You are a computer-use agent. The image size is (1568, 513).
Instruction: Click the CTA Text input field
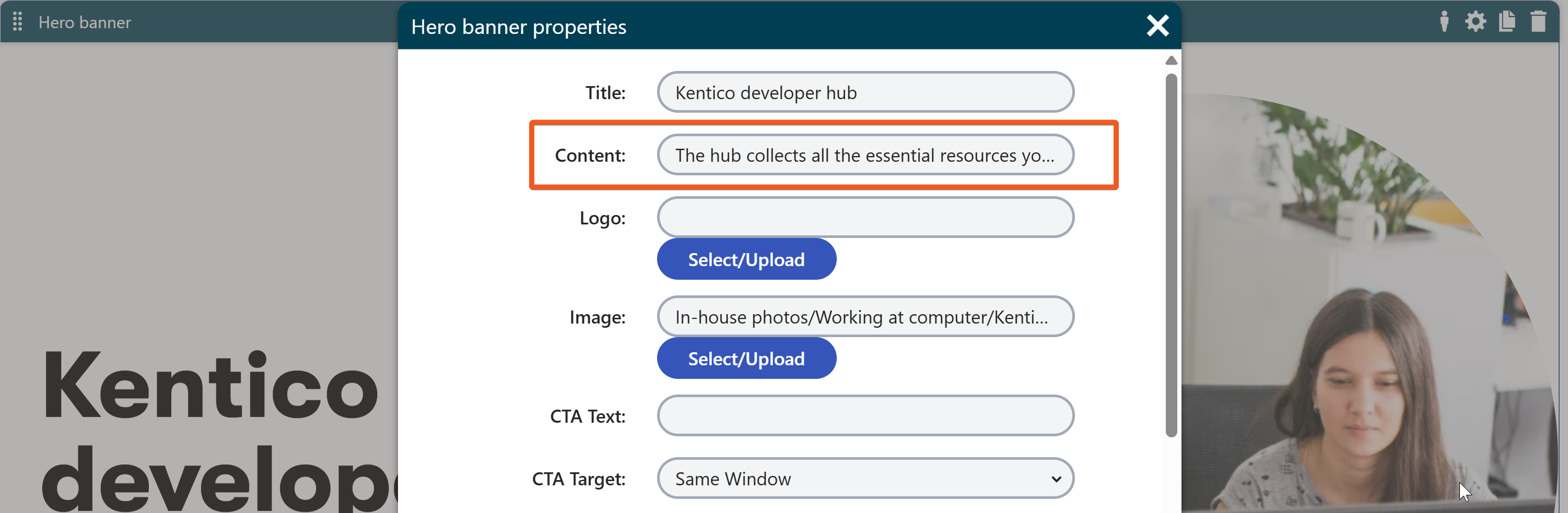click(x=865, y=416)
